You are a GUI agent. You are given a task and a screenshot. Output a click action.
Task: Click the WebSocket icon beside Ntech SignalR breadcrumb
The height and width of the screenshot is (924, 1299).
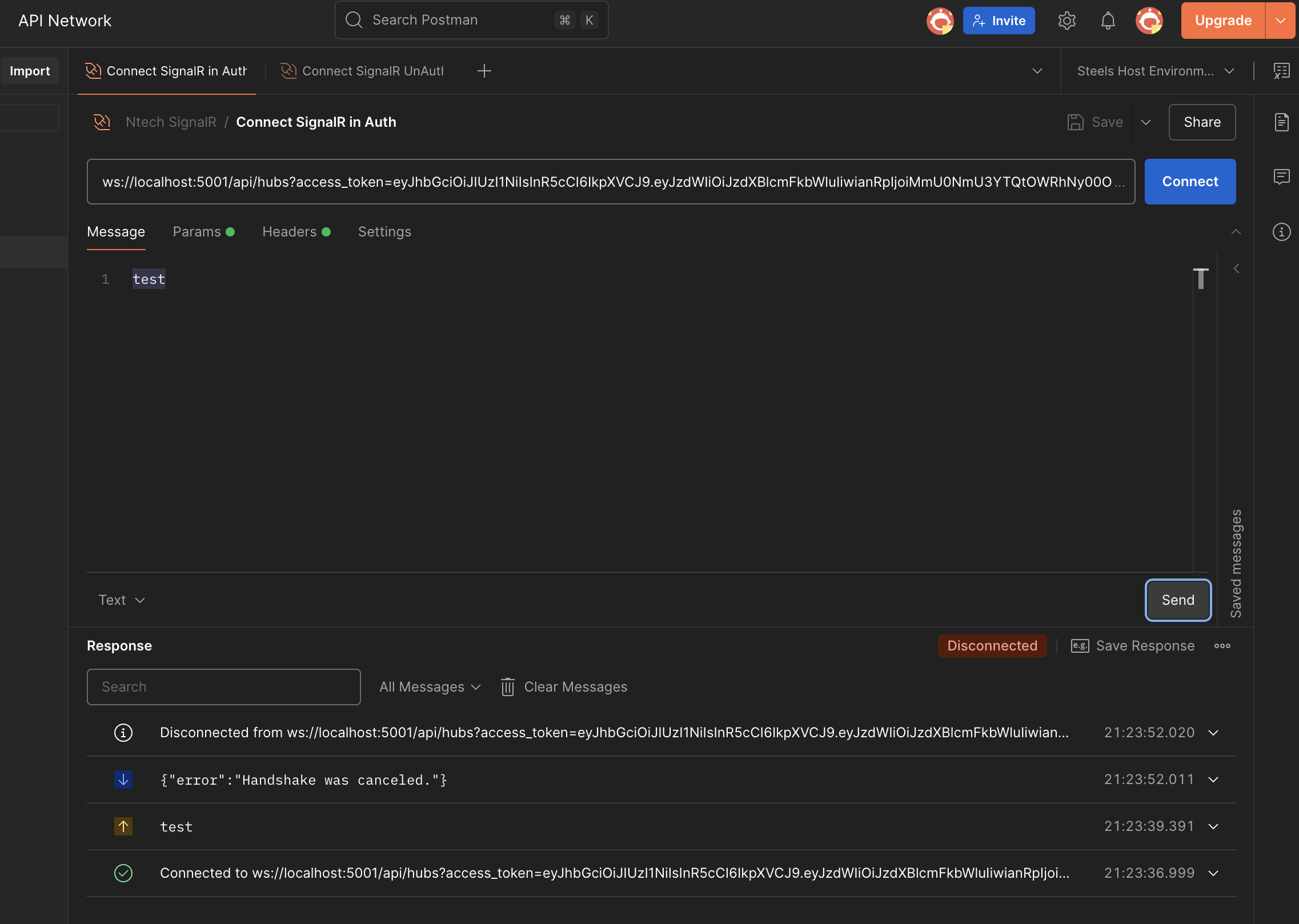[x=101, y=121]
